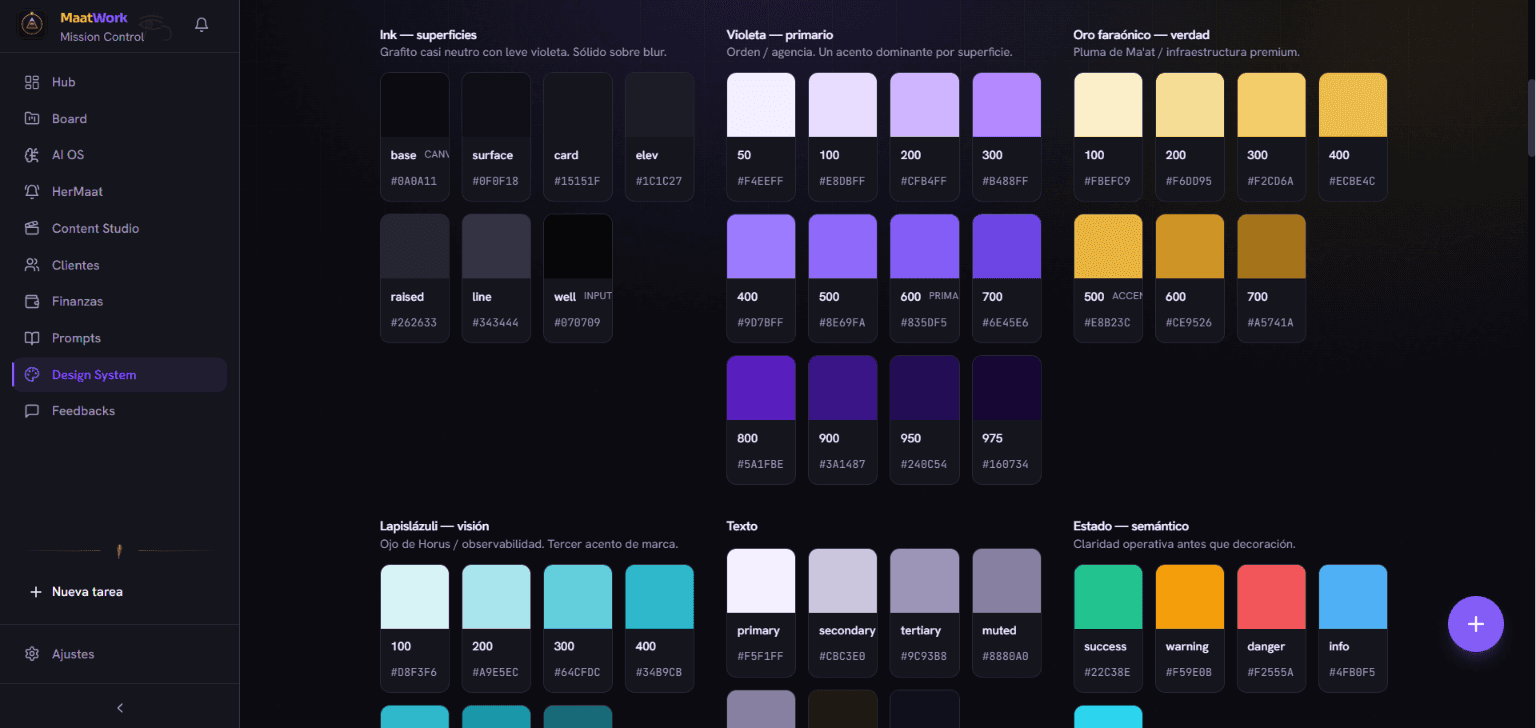Go to Prompts
Viewport: 1536px width, 728px height.
120,338
